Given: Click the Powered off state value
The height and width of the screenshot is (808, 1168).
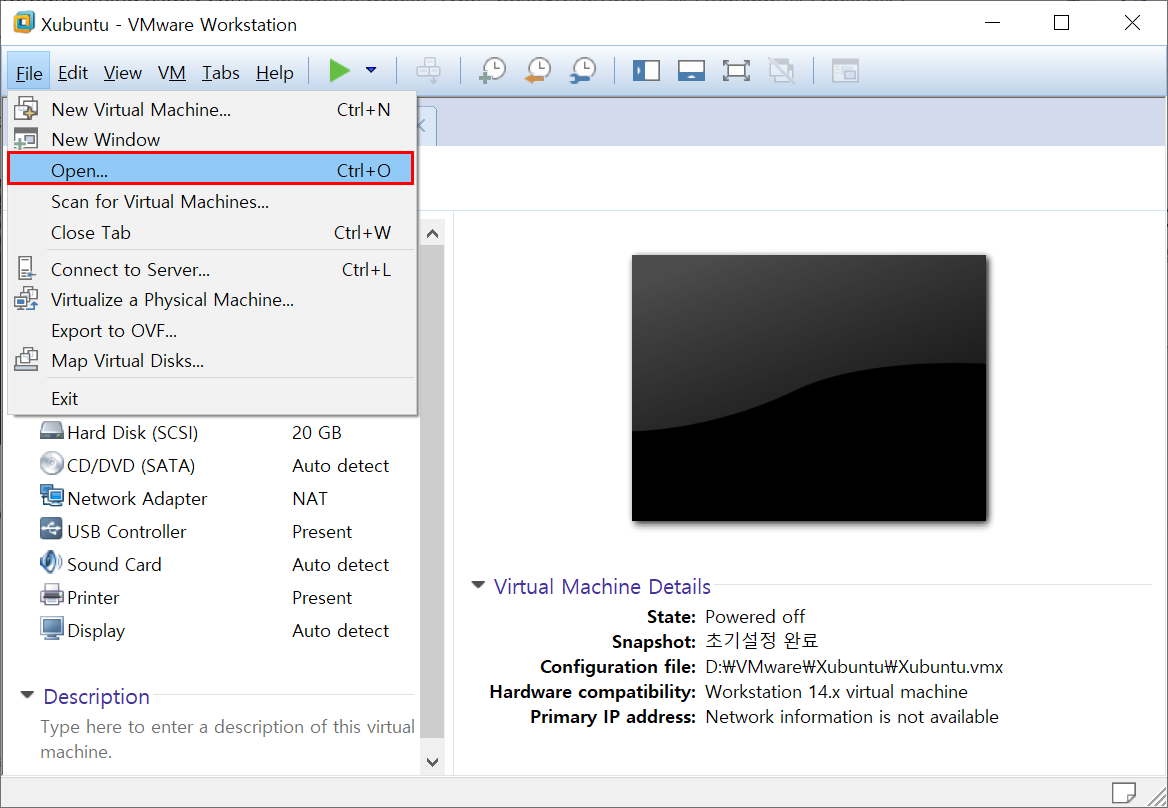Looking at the screenshot, I should coord(755,617).
